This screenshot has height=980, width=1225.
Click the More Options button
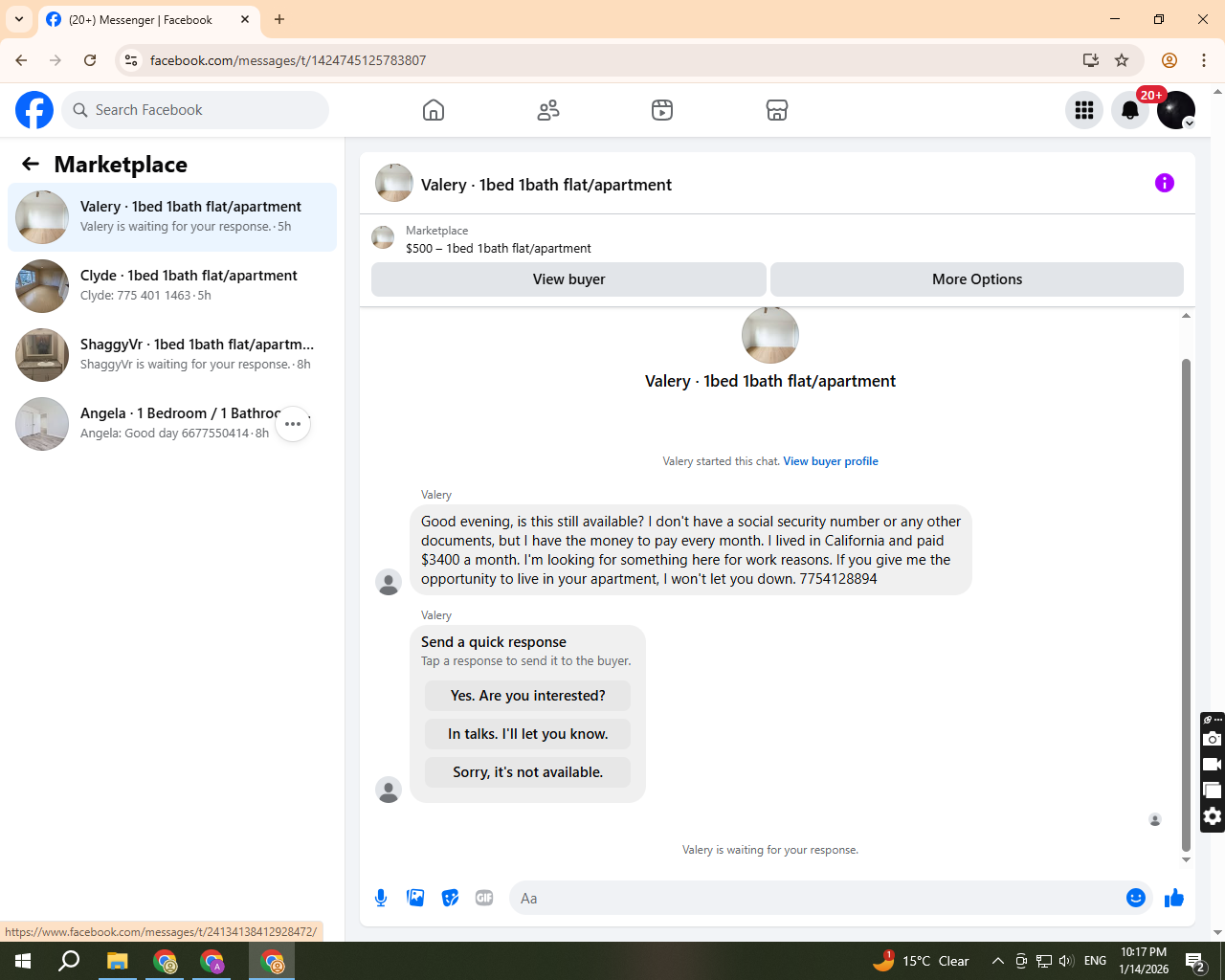977,279
